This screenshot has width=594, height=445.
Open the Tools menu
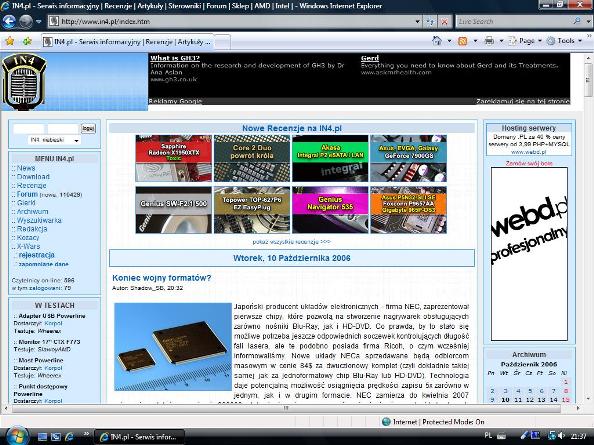tap(564, 41)
